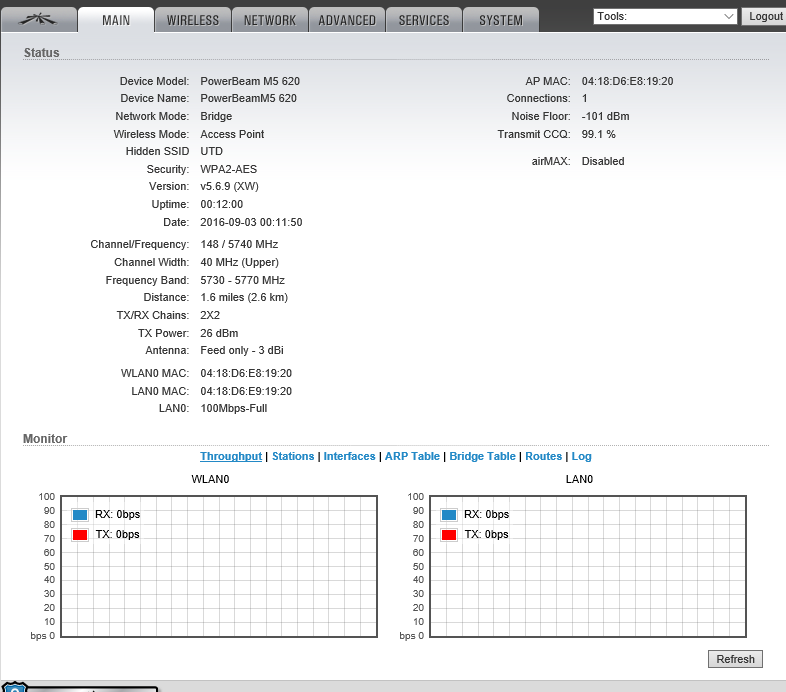Click Channel Width value 40 MHz (Upper)
Viewport: 786px width, 692px height.
tap(240, 263)
